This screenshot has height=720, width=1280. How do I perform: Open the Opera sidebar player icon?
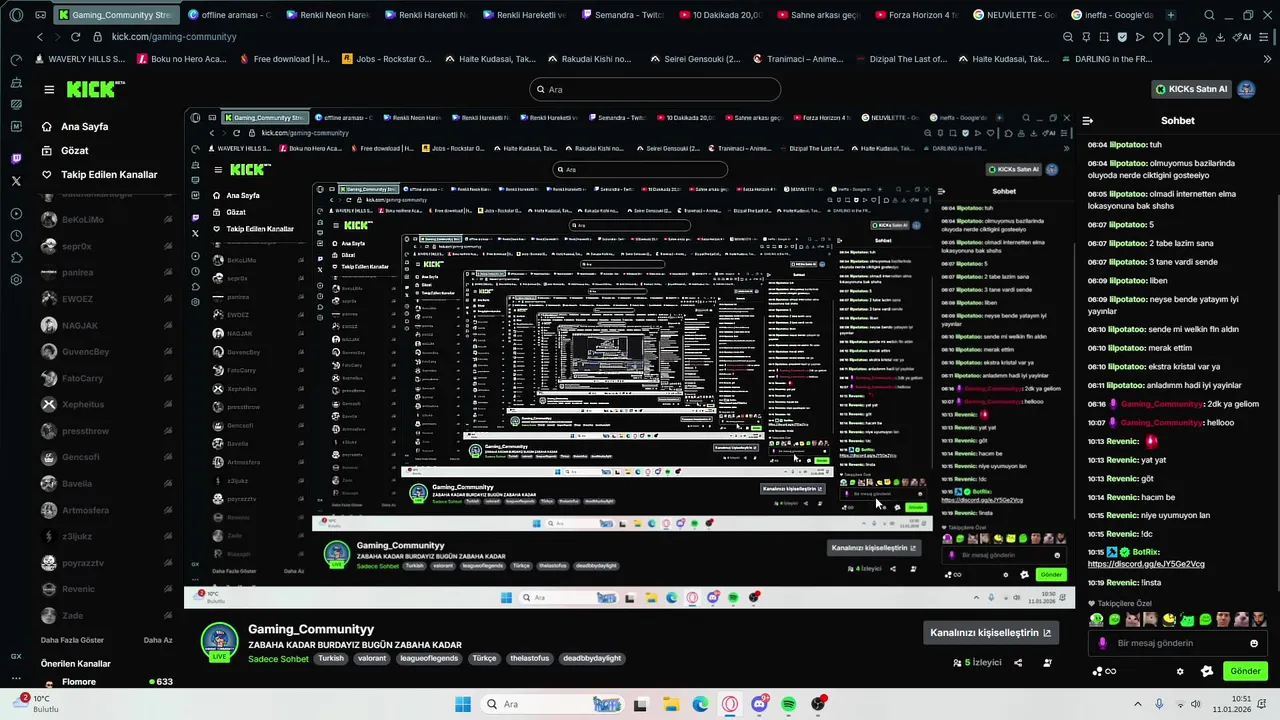pos(16,213)
